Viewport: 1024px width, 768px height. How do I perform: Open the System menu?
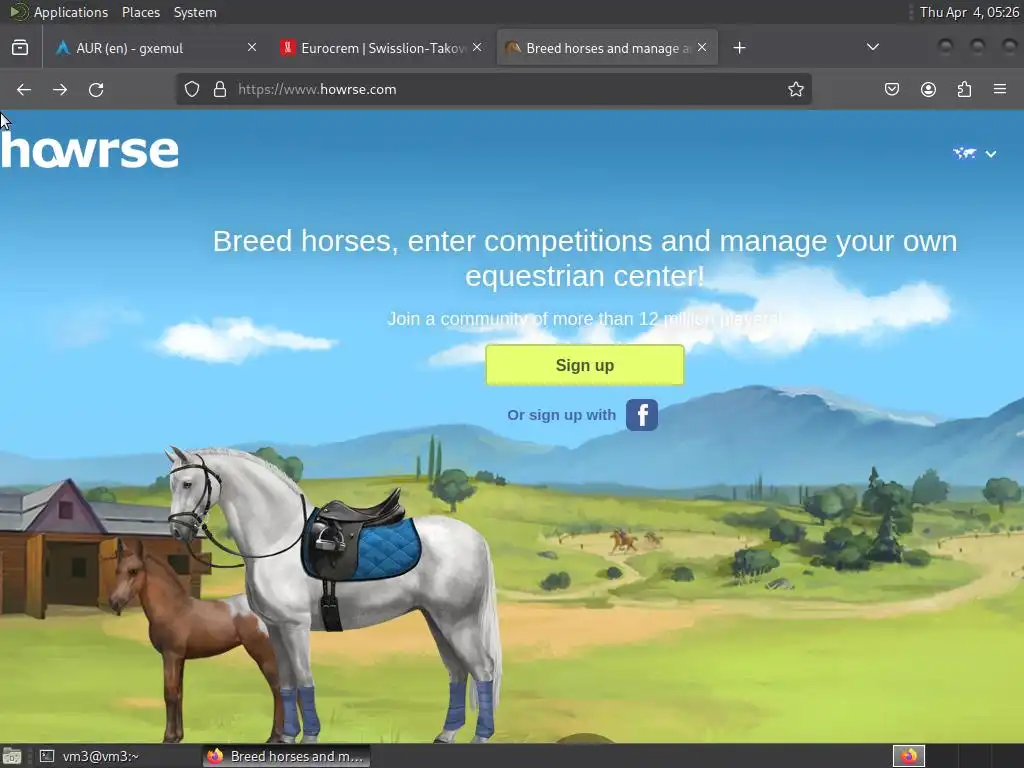(x=195, y=12)
